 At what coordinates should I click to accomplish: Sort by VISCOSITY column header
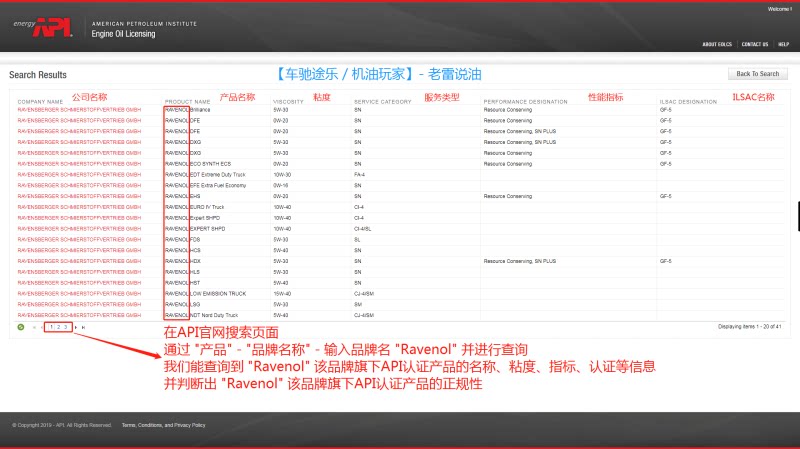pyautogui.click(x=288, y=102)
